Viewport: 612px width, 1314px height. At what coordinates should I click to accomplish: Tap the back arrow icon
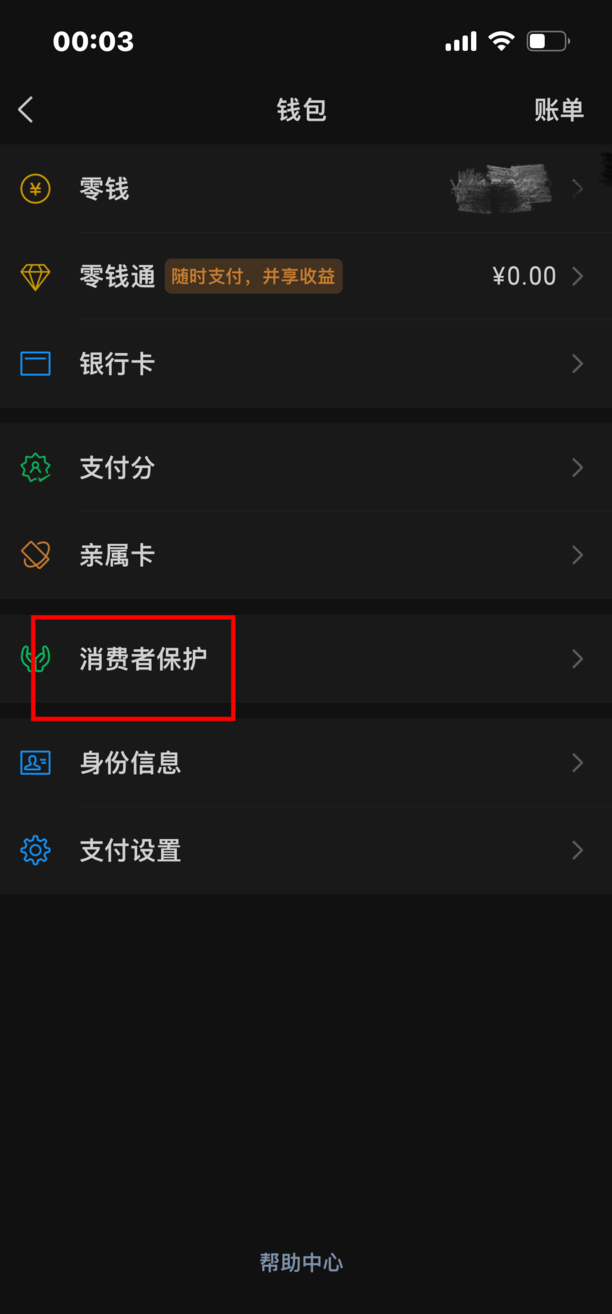point(26,110)
